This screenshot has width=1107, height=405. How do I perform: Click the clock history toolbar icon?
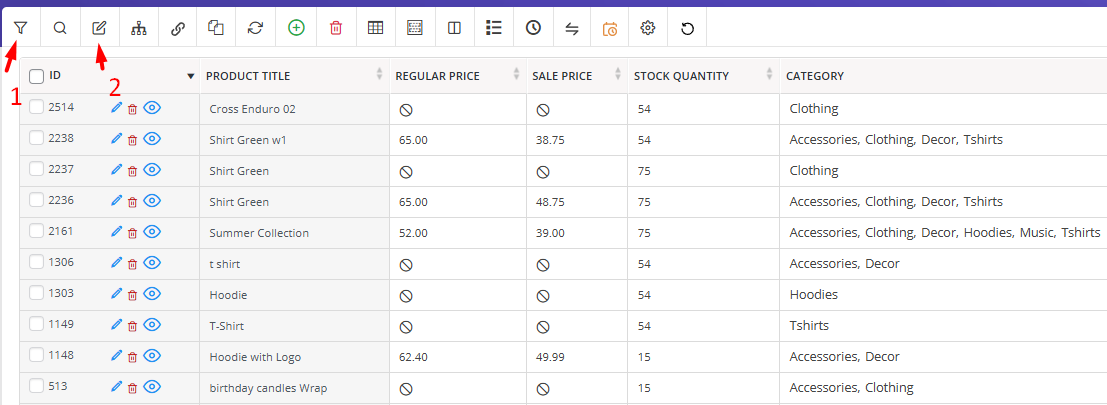tap(533, 28)
